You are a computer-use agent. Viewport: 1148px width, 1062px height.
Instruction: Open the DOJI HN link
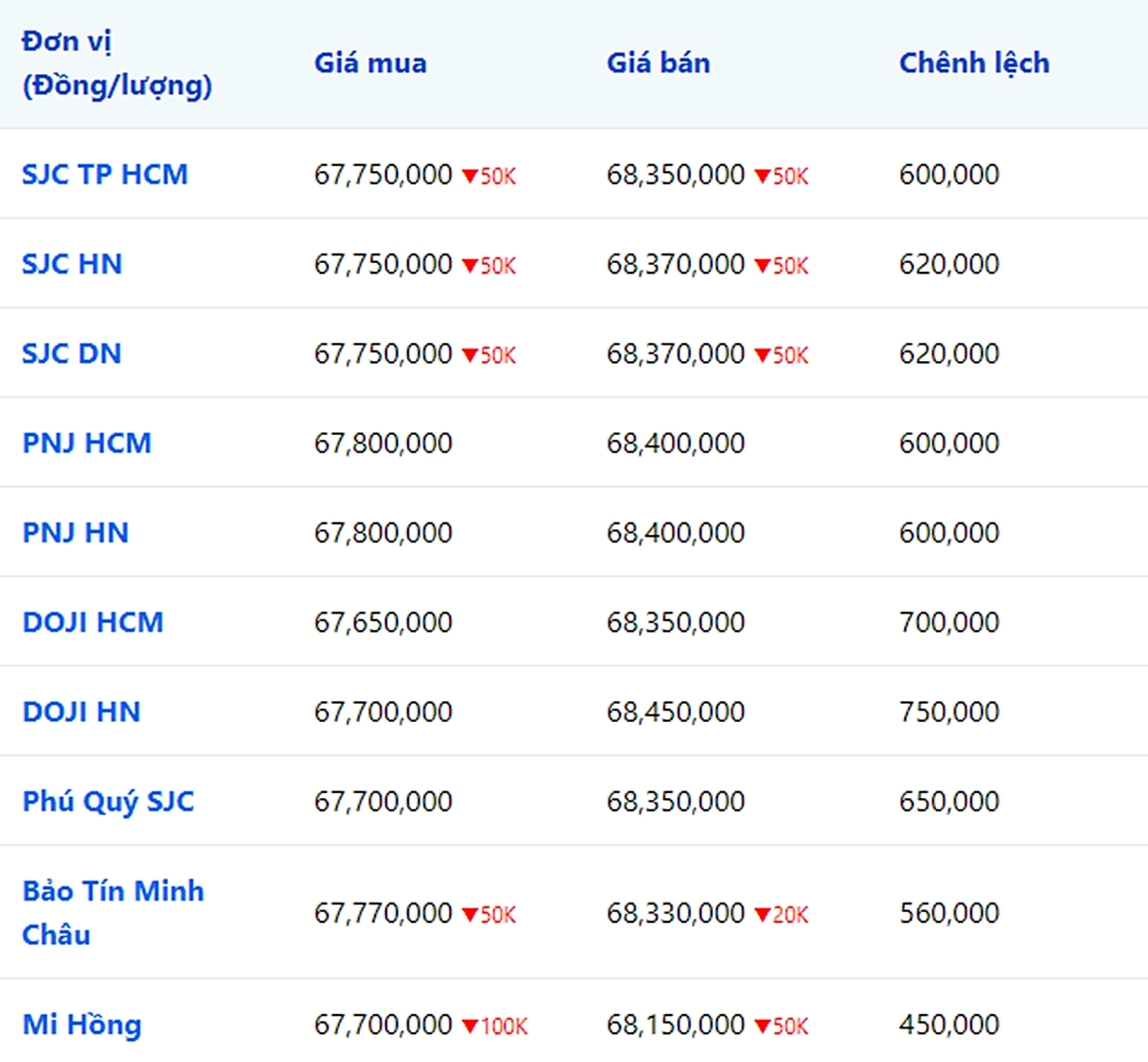pos(82,712)
